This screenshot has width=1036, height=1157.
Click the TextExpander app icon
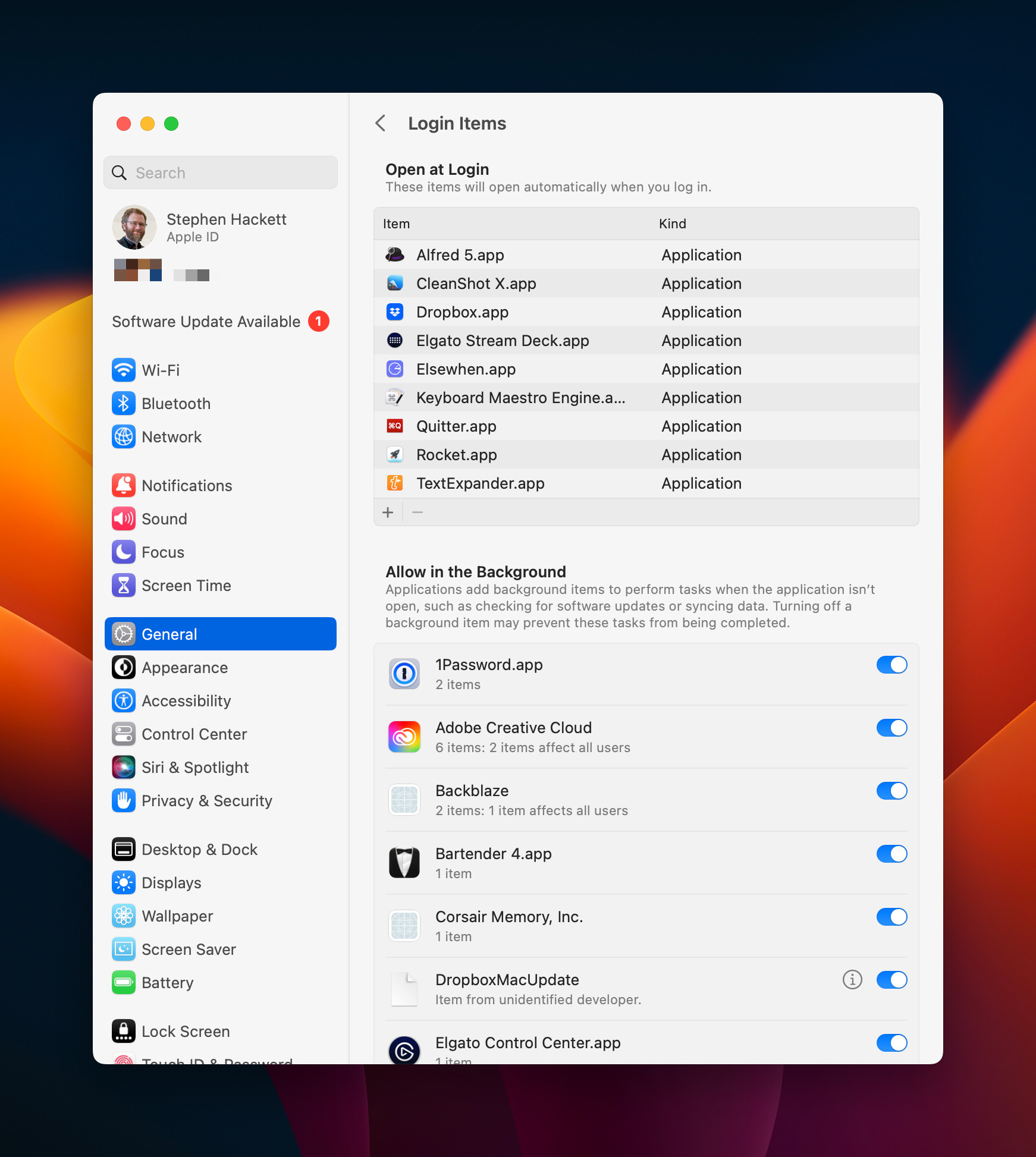click(395, 483)
